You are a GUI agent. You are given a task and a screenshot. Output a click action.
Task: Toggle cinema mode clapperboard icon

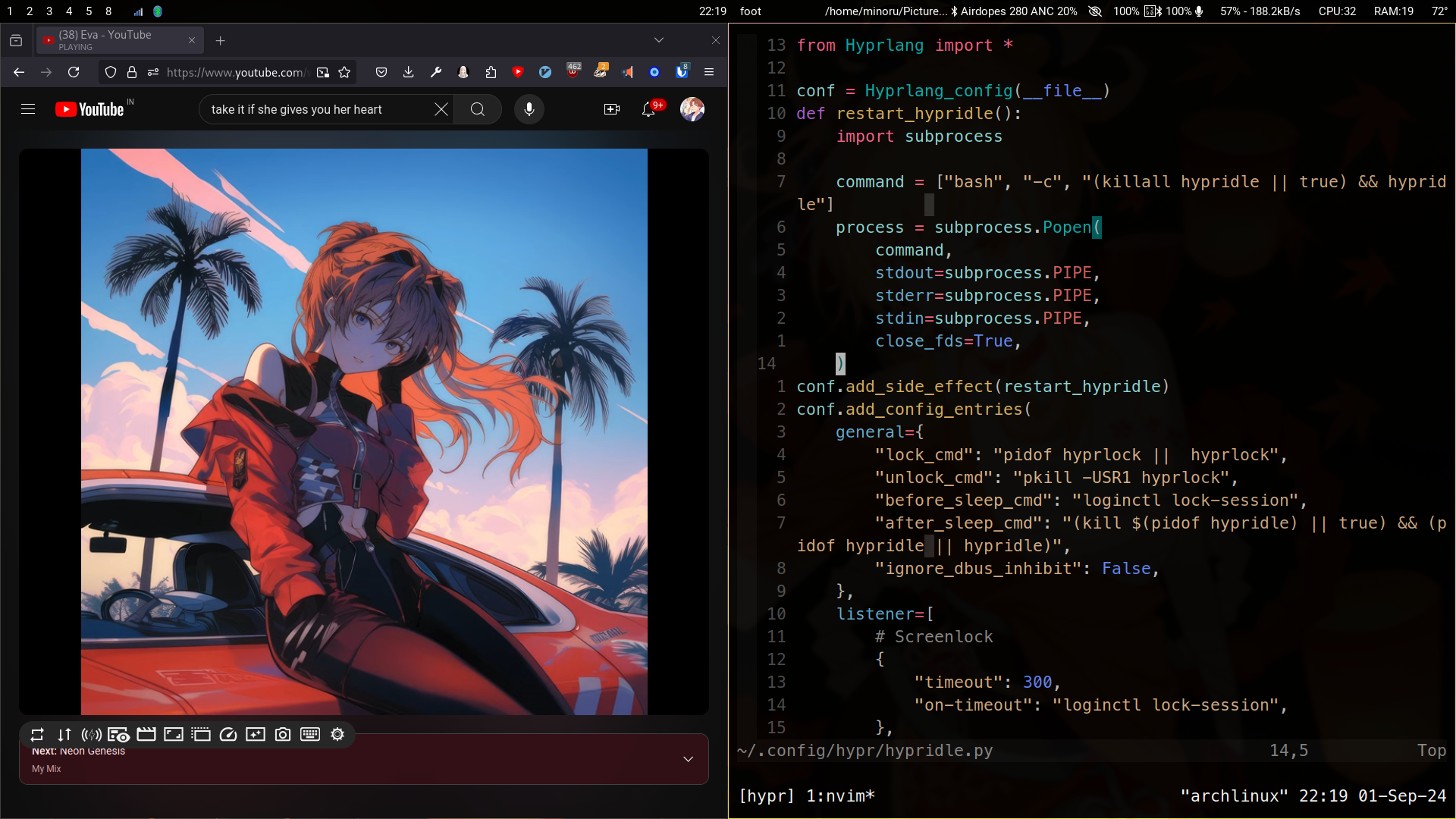pyautogui.click(x=146, y=734)
